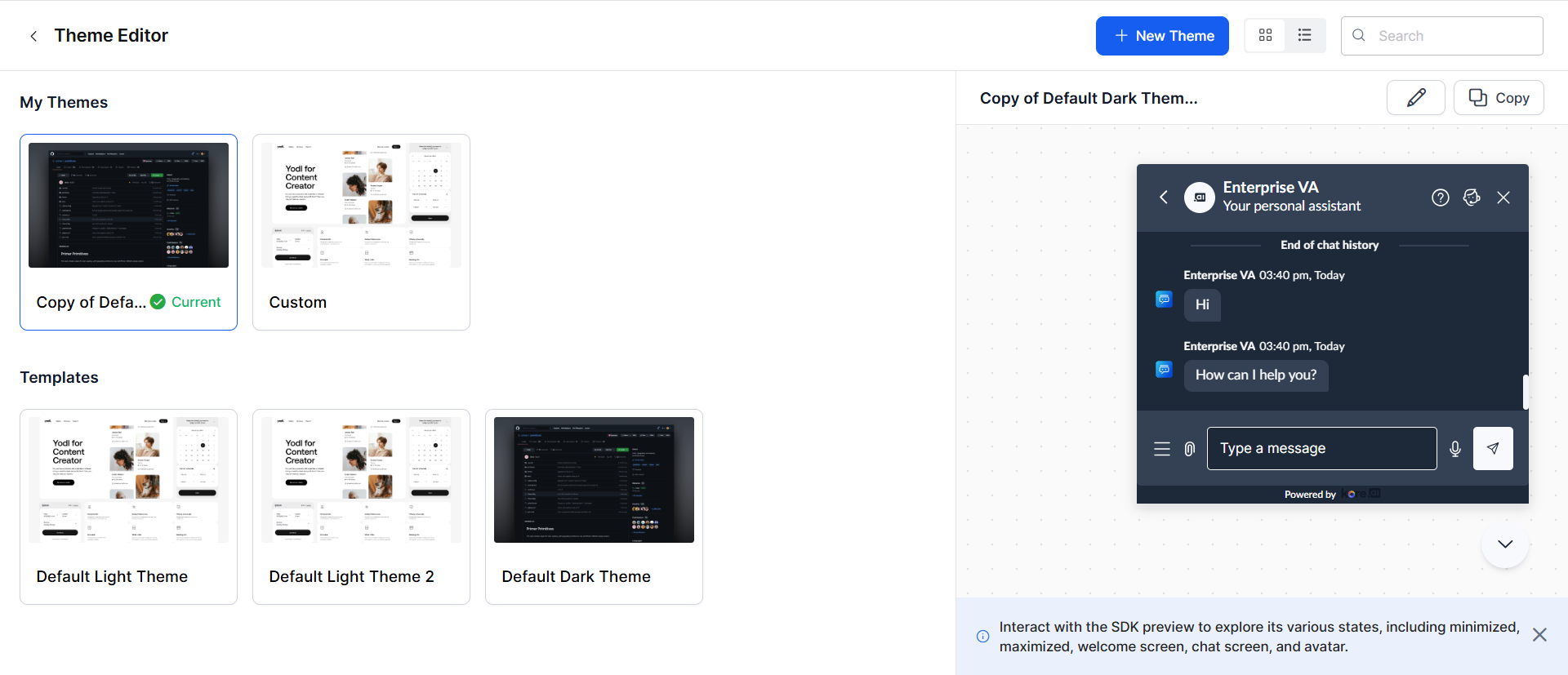Minimize chat using the down chevron button
Viewport: 1568px width, 675px height.
coord(1504,544)
